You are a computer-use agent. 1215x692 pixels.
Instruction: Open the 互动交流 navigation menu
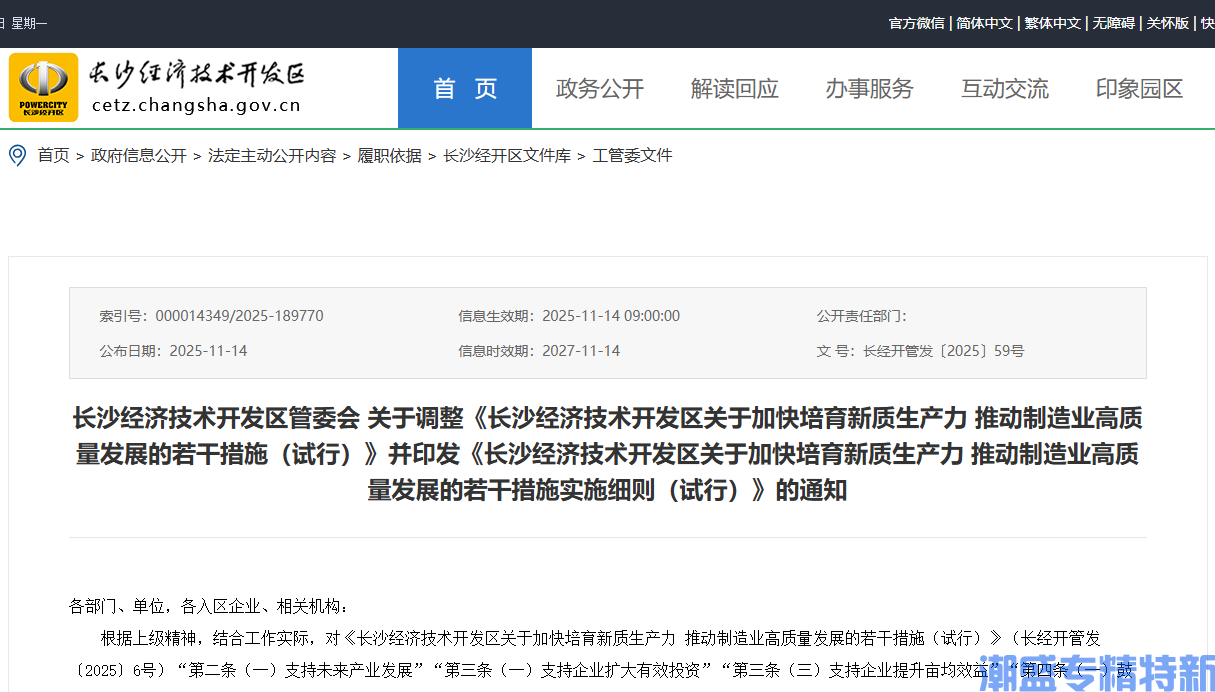click(1004, 88)
